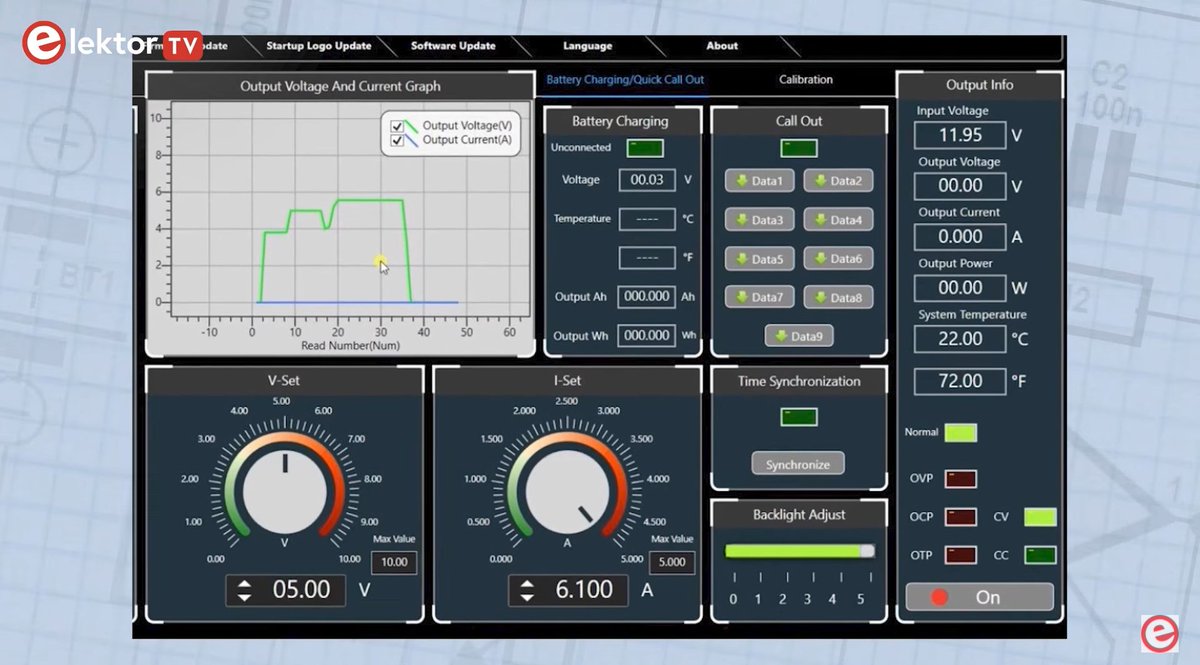Click the Call Out status indicator
The width and height of the screenshot is (1200, 665).
click(x=799, y=148)
